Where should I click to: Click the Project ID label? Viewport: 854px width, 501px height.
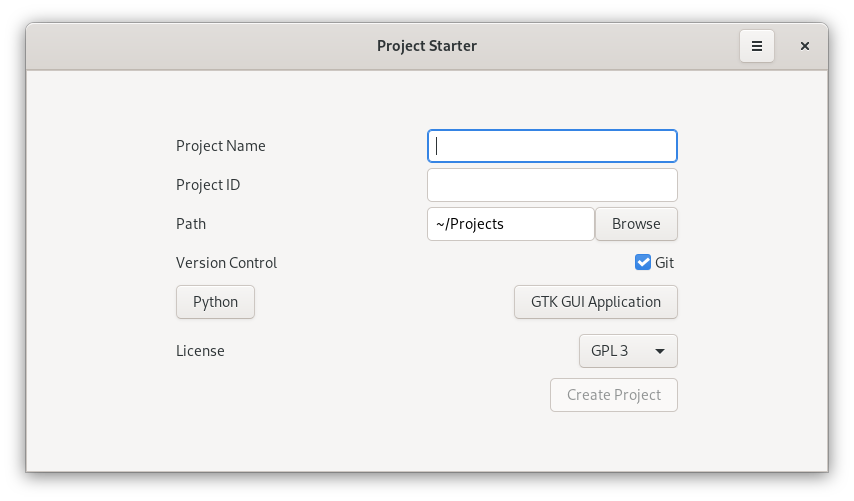(x=208, y=185)
